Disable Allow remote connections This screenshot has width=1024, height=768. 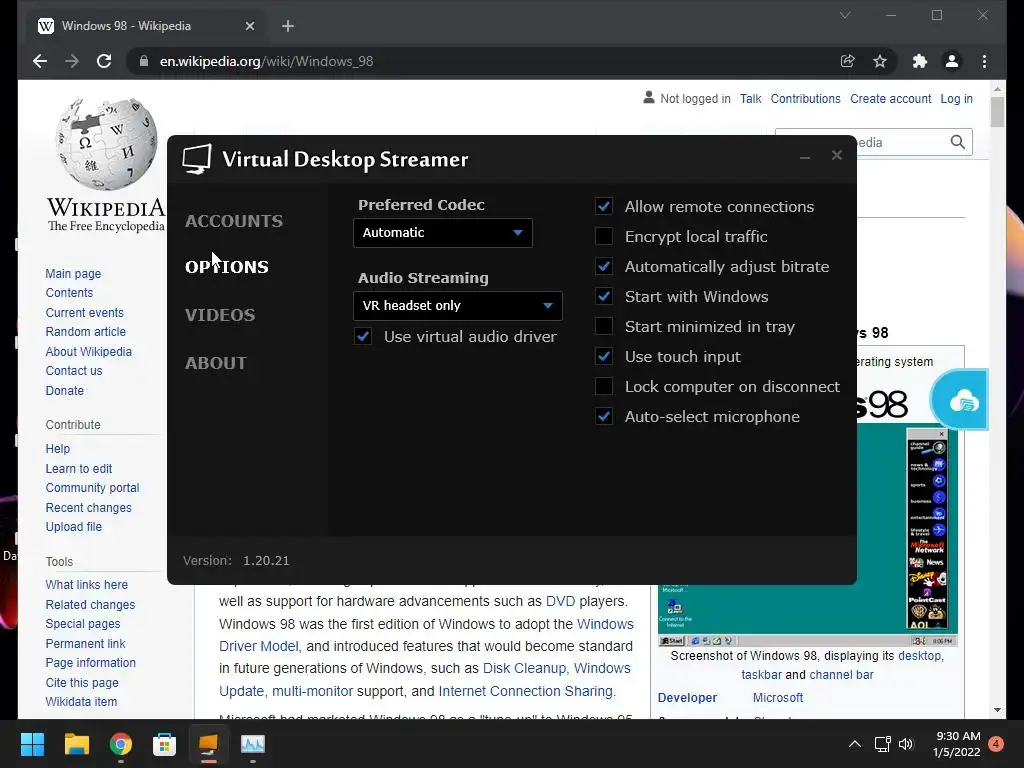coord(604,206)
